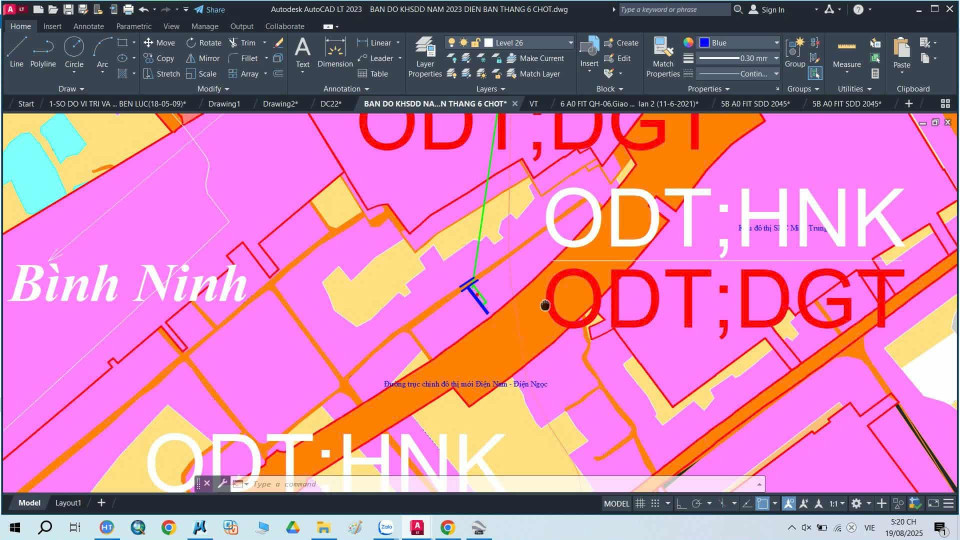Viewport: 960px width, 540px height.
Task: Switch to the Annotate ribbon tab
Action: tap(88, 26)
